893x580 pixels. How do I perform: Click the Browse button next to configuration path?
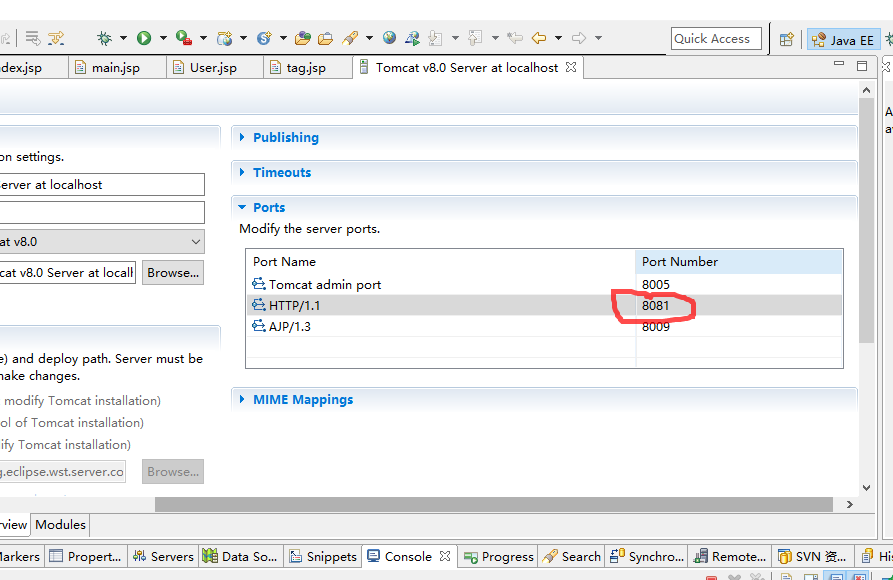[173, 273]
